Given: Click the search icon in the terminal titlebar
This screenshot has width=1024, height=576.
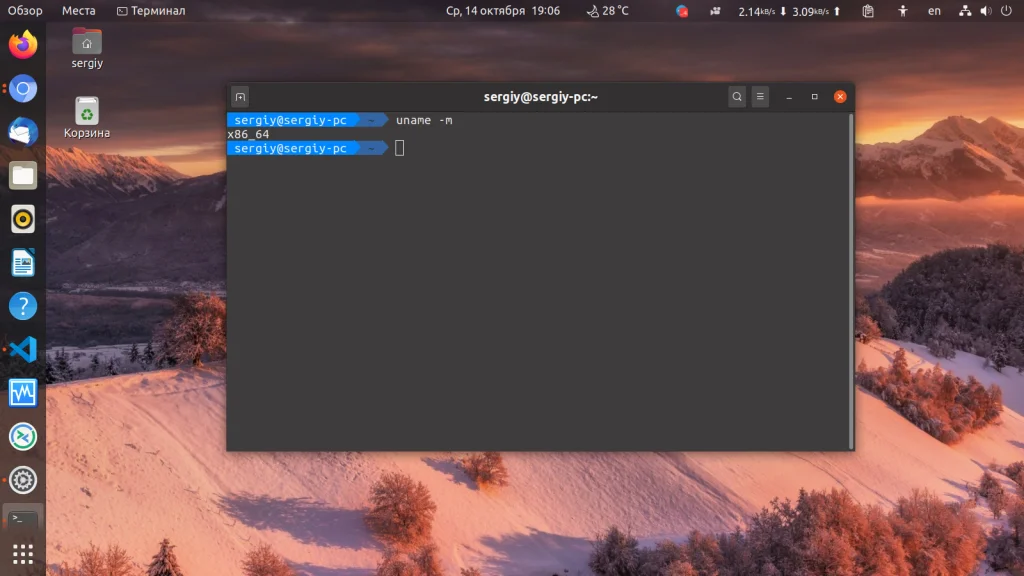Looking at the screenshot, I should point(737,97).
